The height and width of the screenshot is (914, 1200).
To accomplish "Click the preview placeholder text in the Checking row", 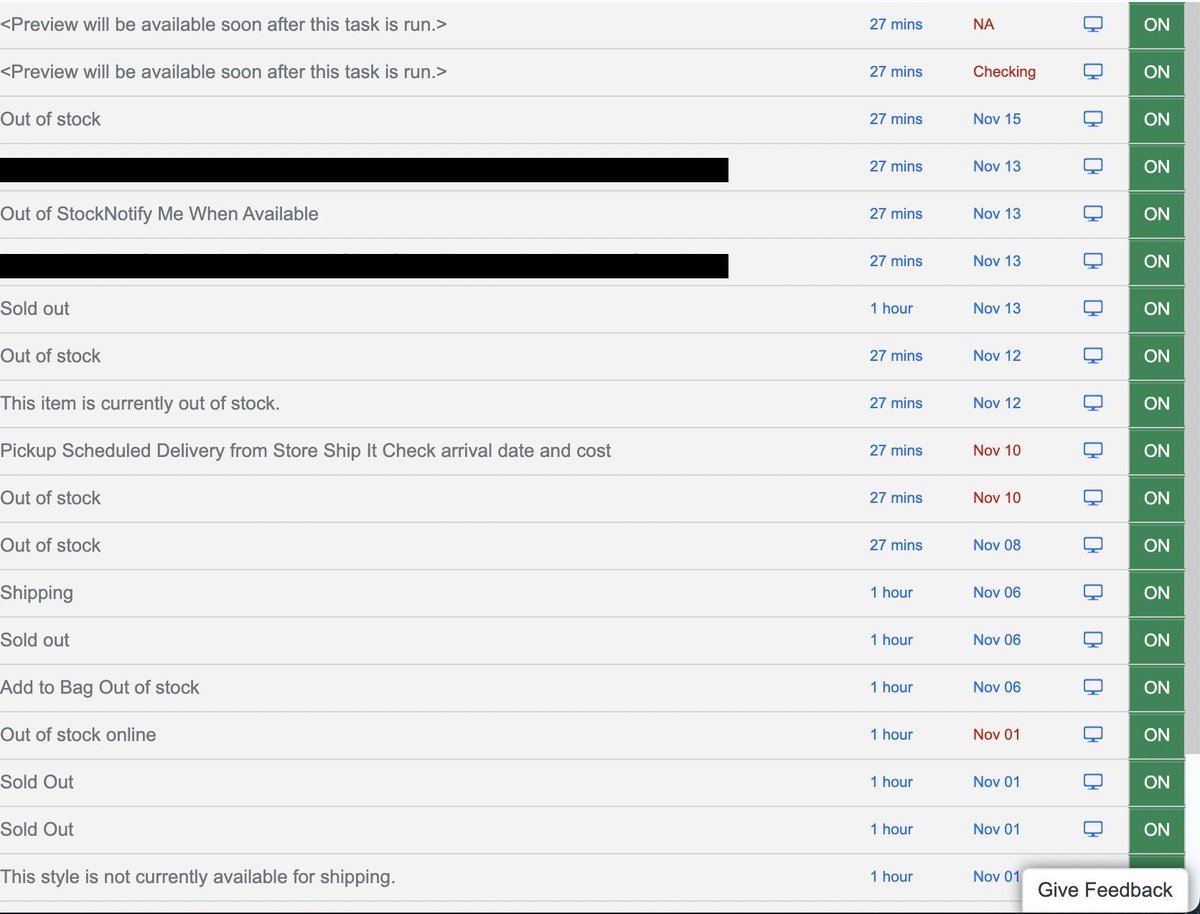I will coord(223,72).
